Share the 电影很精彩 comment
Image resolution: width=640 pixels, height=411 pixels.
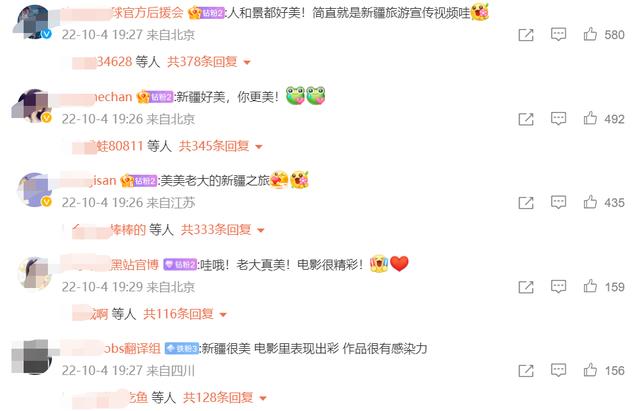coord(526,287)
